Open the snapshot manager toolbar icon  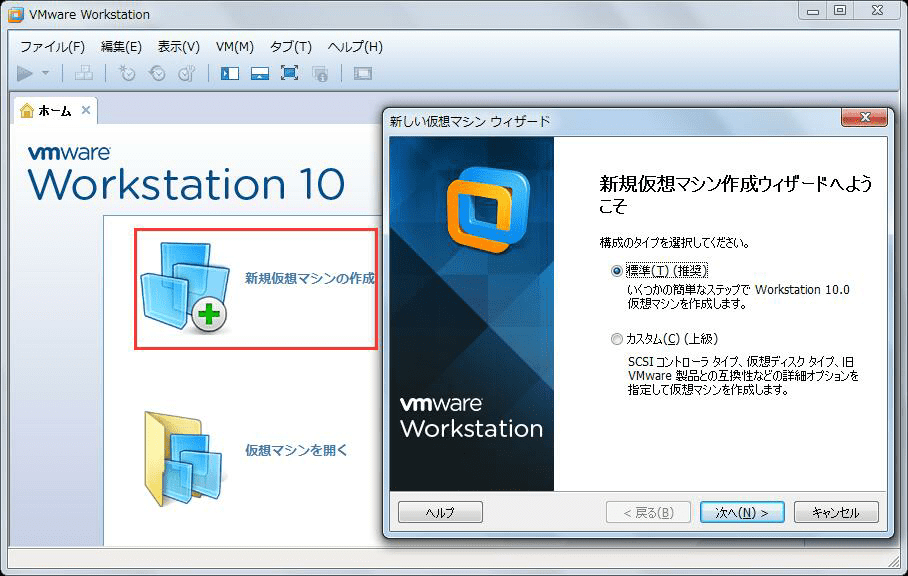[186, 74]
